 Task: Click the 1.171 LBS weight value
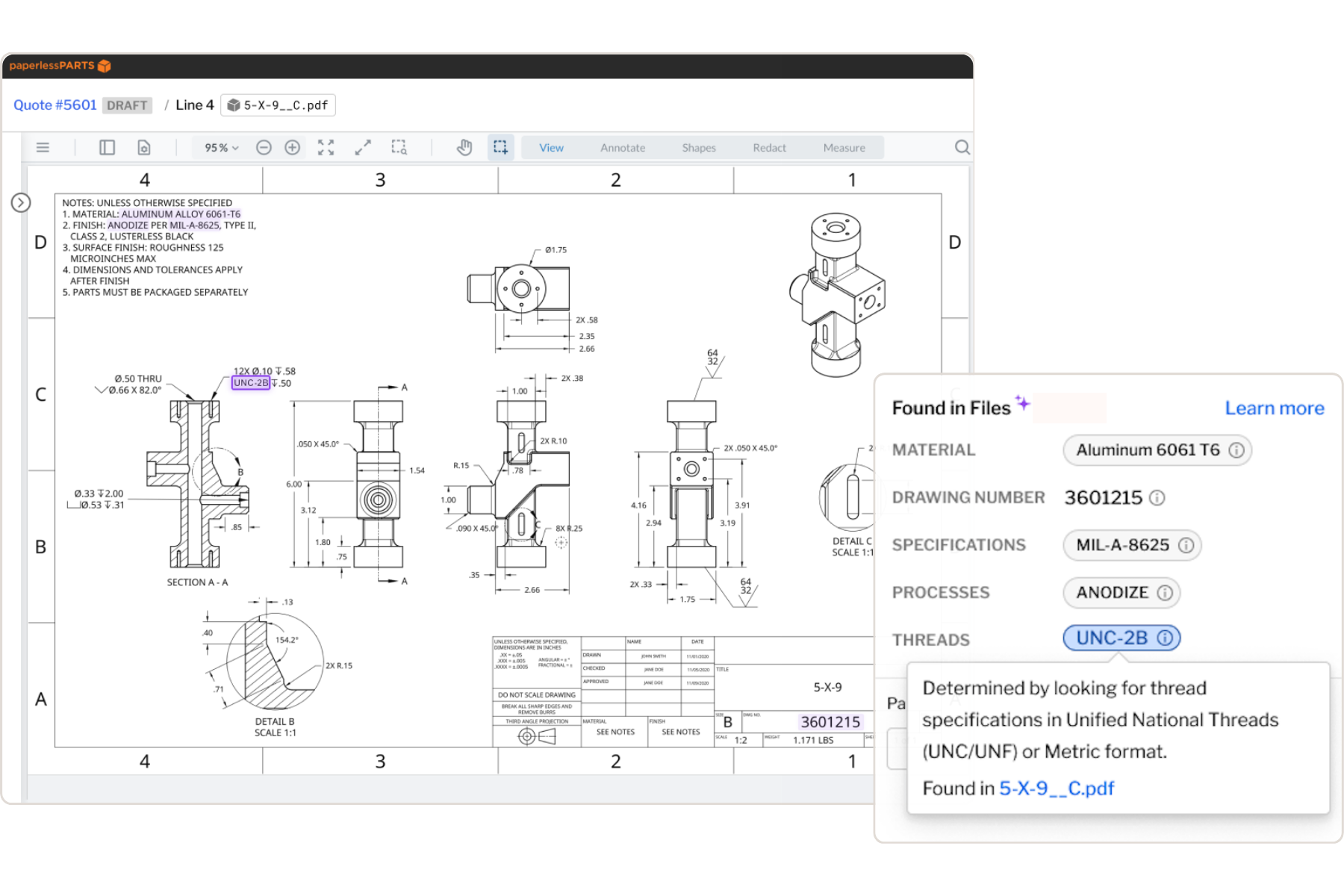[x=813, y=741]
